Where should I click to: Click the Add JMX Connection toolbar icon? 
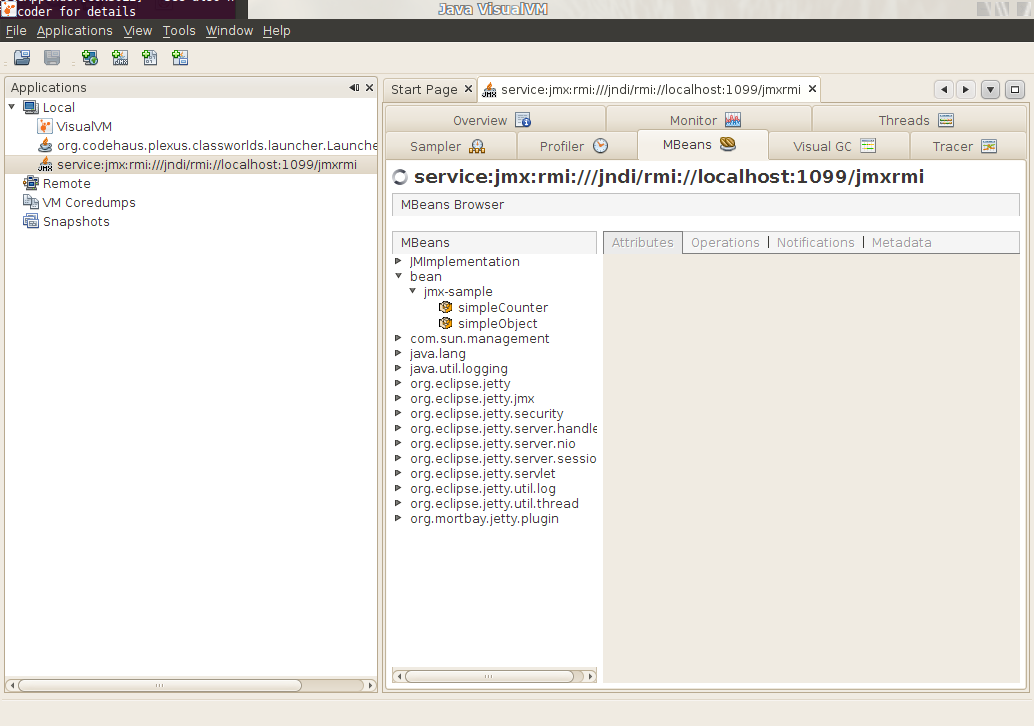coord(120,58)
